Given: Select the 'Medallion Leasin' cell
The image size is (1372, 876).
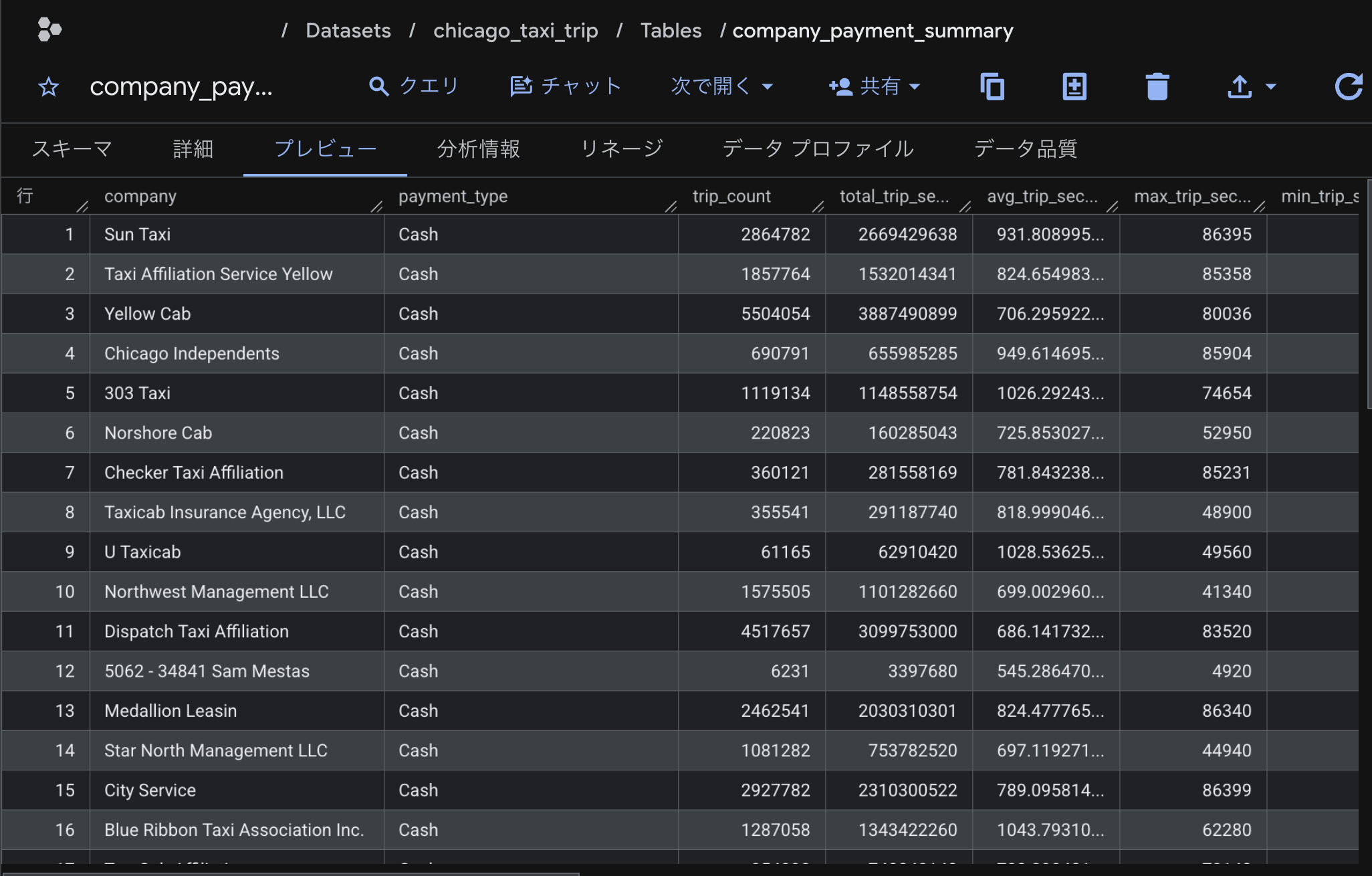Looking at the screenshot, I should (x=237, y=710).
